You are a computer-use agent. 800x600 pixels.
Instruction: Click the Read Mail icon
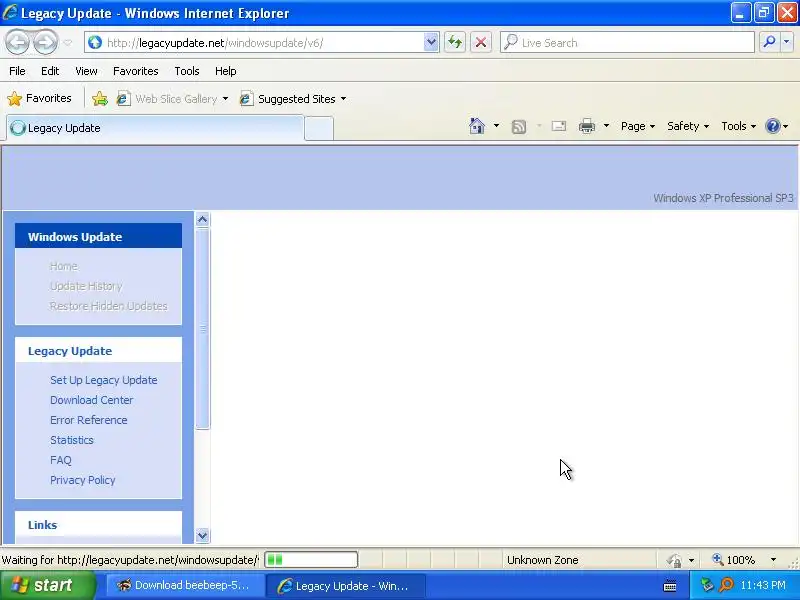click(559, 126)
